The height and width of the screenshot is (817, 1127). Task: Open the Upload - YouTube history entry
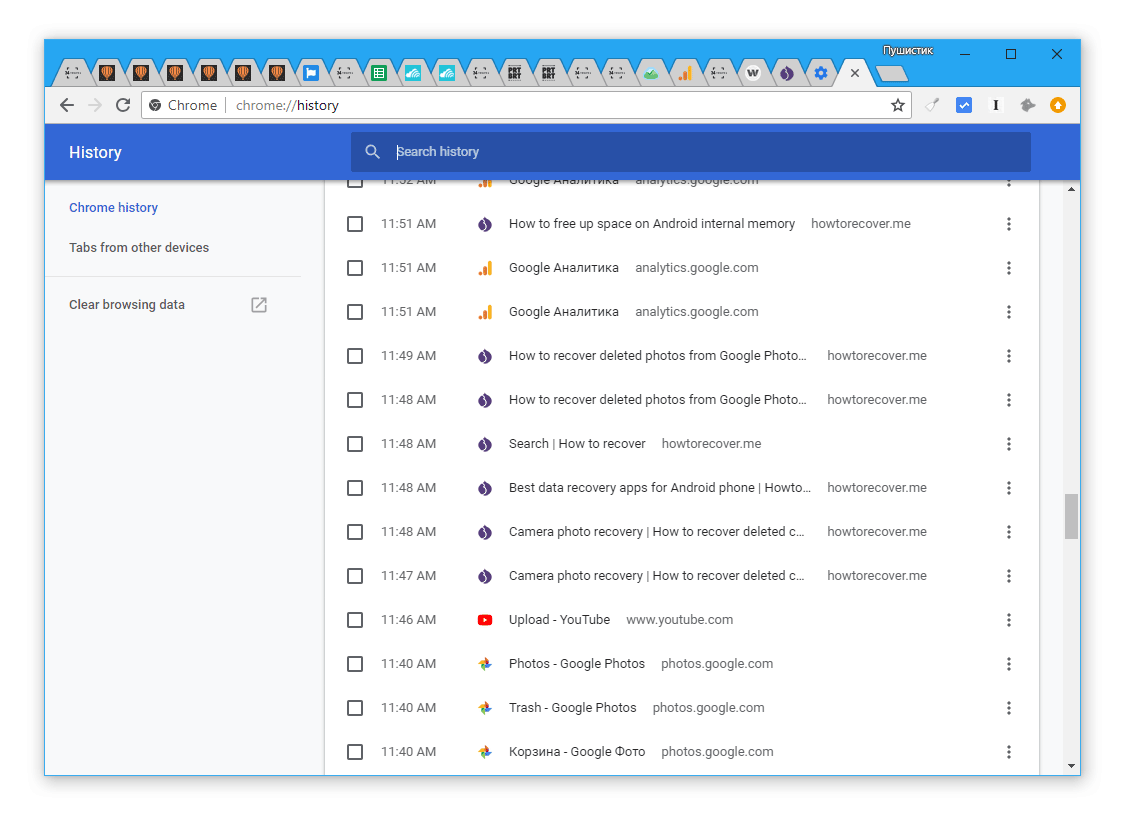point(559,620)
